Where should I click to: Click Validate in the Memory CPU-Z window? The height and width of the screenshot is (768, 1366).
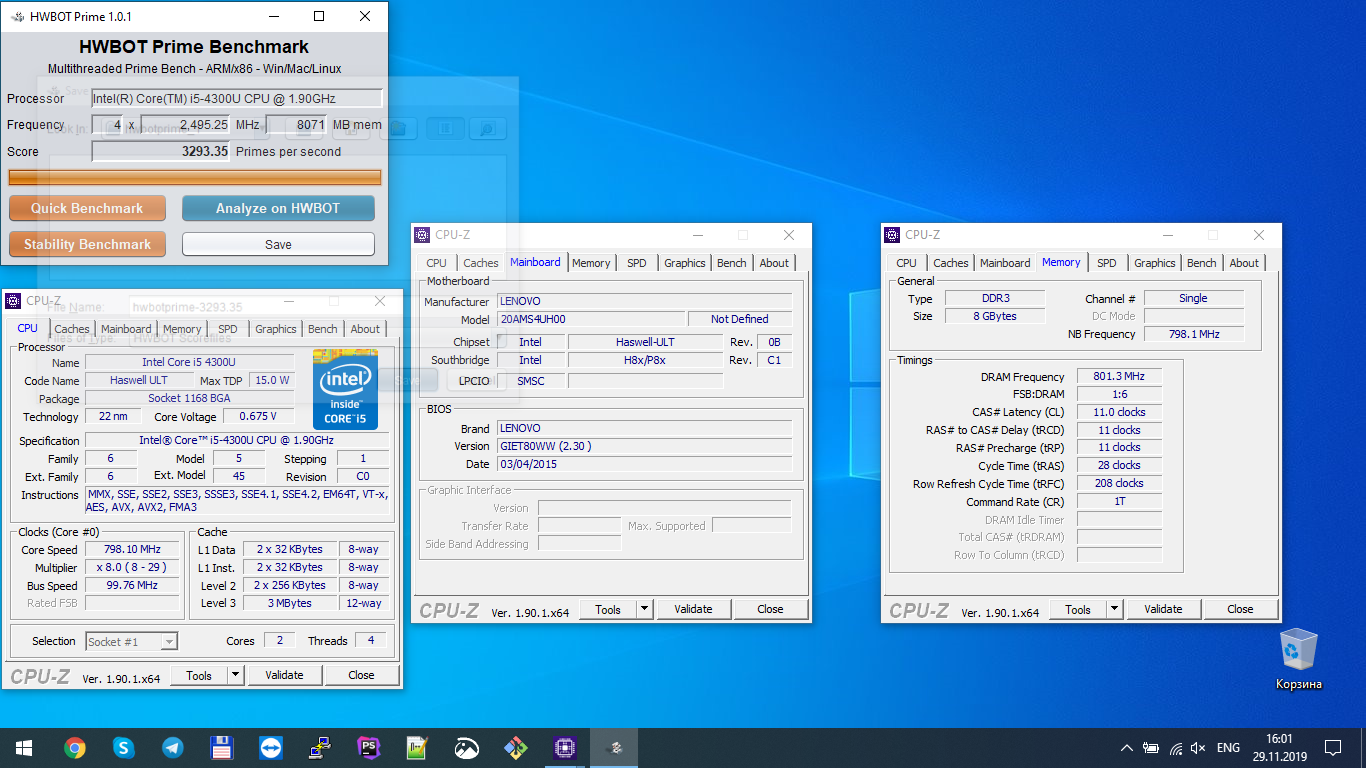click(1163, 609)
